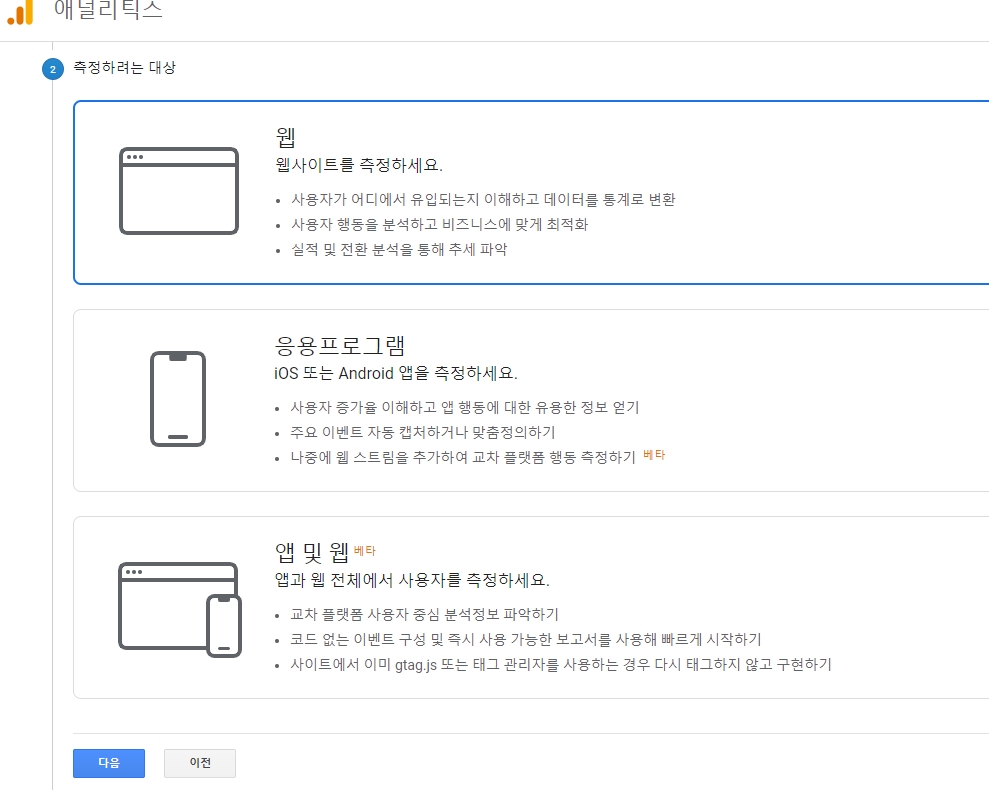Click the blue 다음 button

pos(109,763)
